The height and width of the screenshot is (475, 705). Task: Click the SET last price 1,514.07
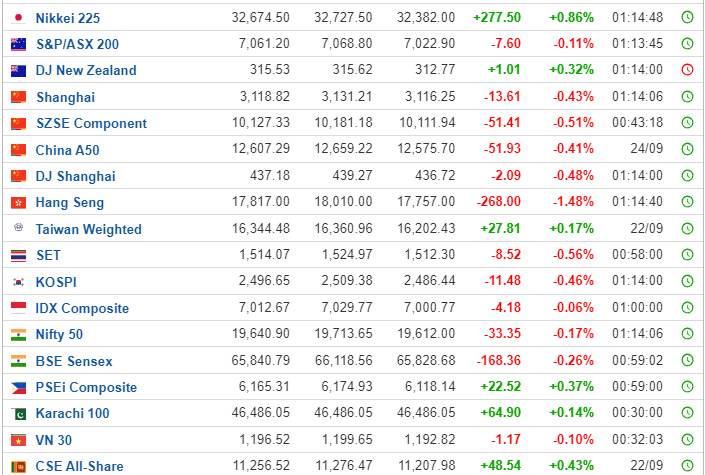(x=264, y=255)
